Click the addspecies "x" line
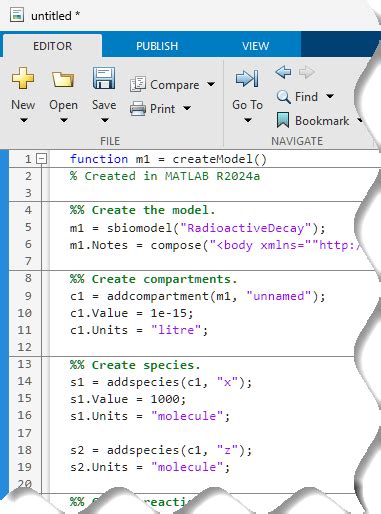The height and width of the screenshot is (514, 381). tap(161, 382)
